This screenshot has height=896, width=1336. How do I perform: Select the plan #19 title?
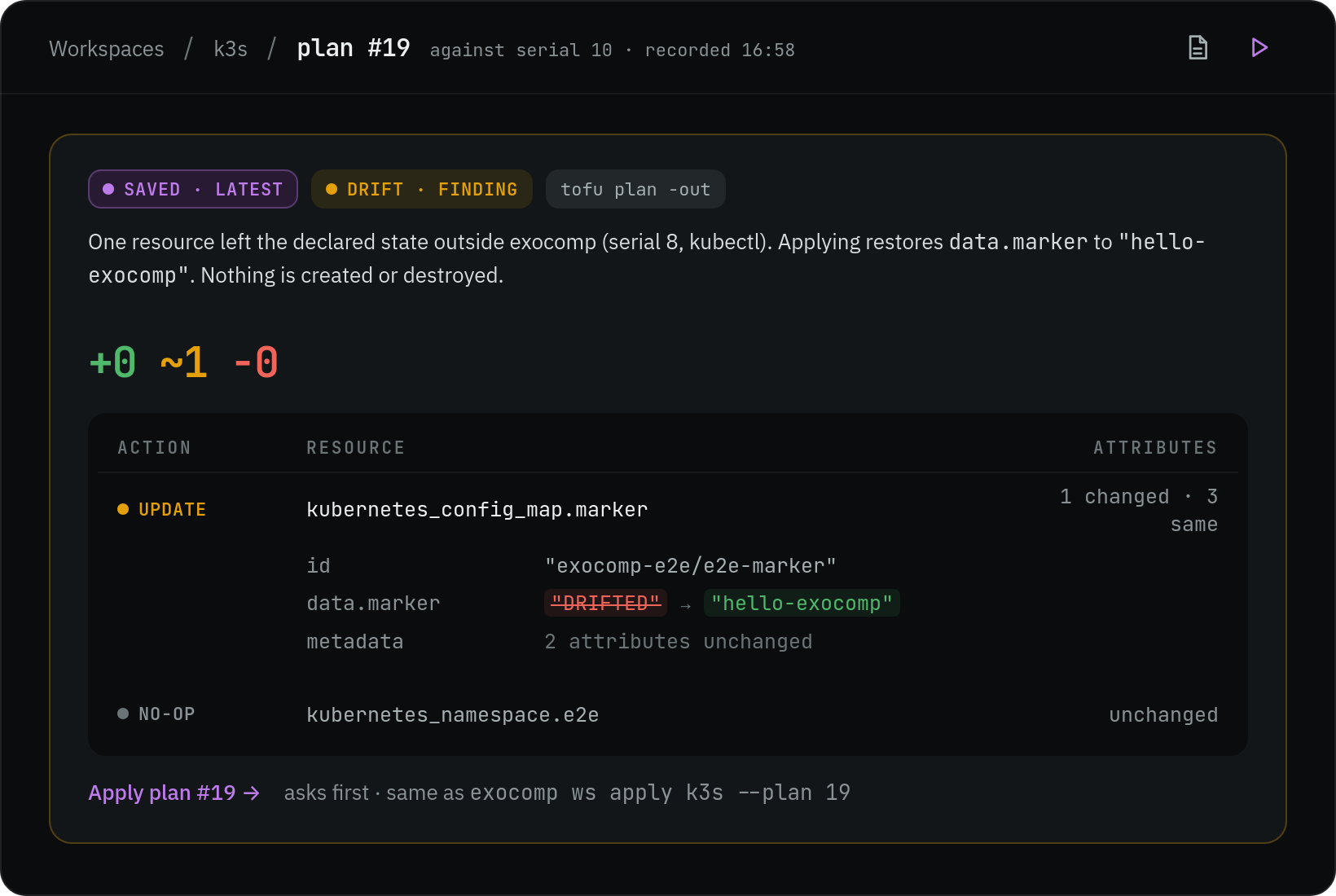tap(354, 48)
